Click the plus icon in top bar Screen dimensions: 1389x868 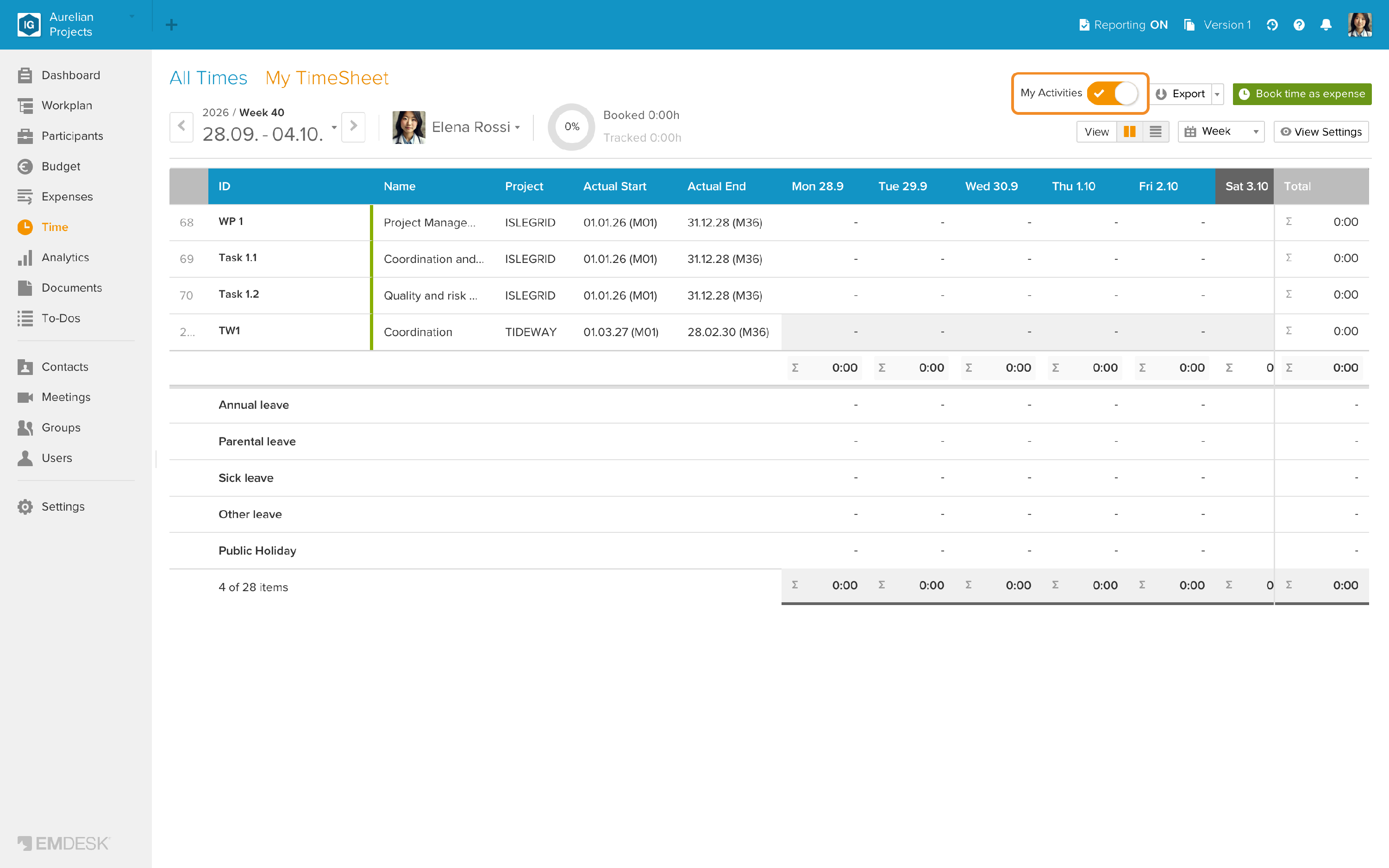tap(171, 25)
